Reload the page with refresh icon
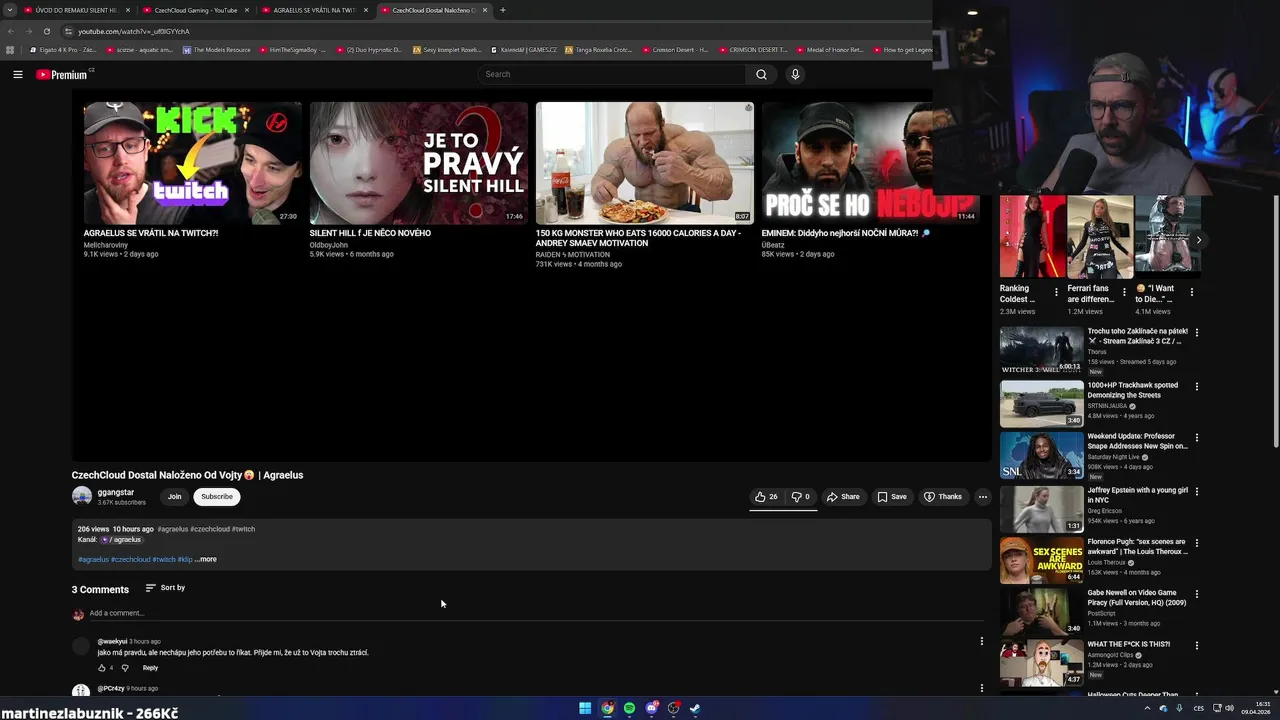The height and width of the screenshot is (720, 1280). [x=46, y=31]
